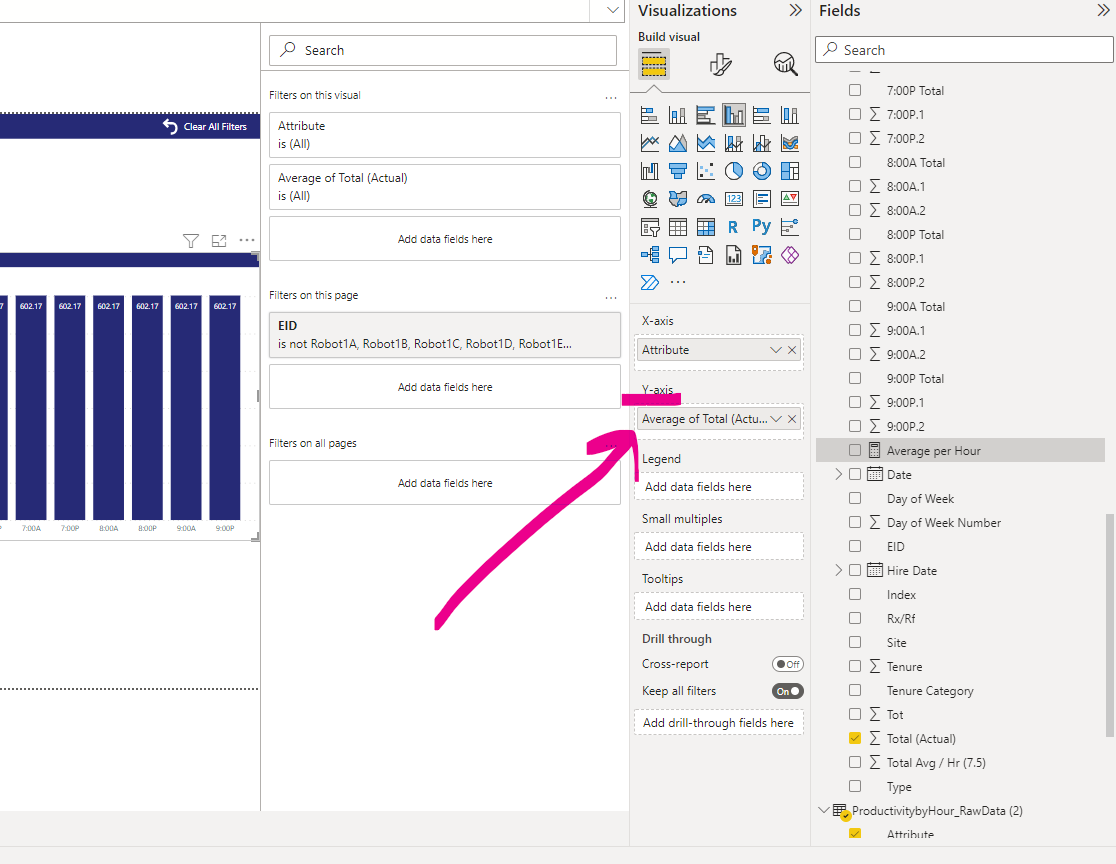This screenshot has width=1116, height=864.
Task: Insert the R script visual
Action: 733,227
